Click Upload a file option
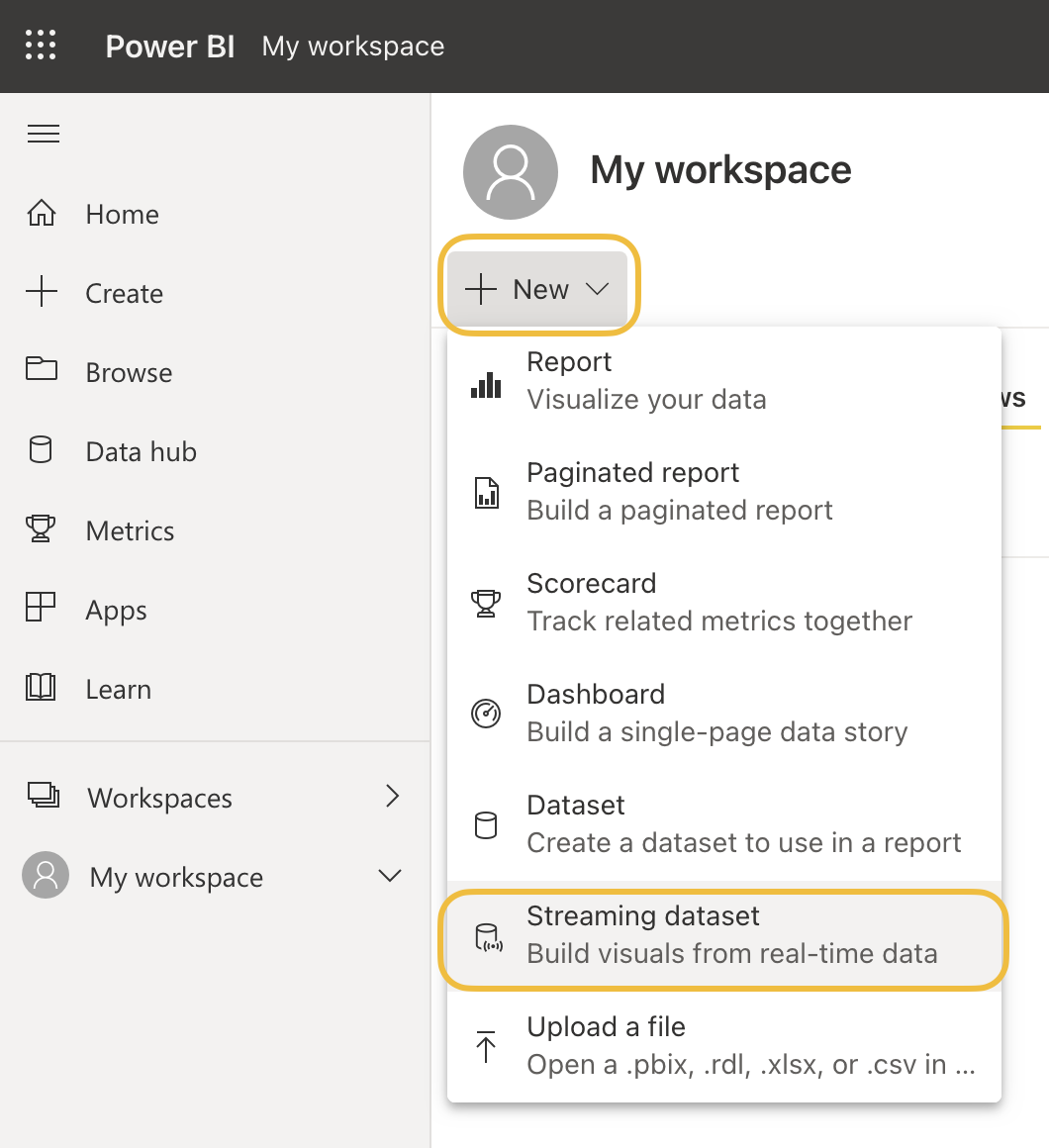Image resolution: width=1049 pixels, height=1148 pixels. [x=605, y=1027]
